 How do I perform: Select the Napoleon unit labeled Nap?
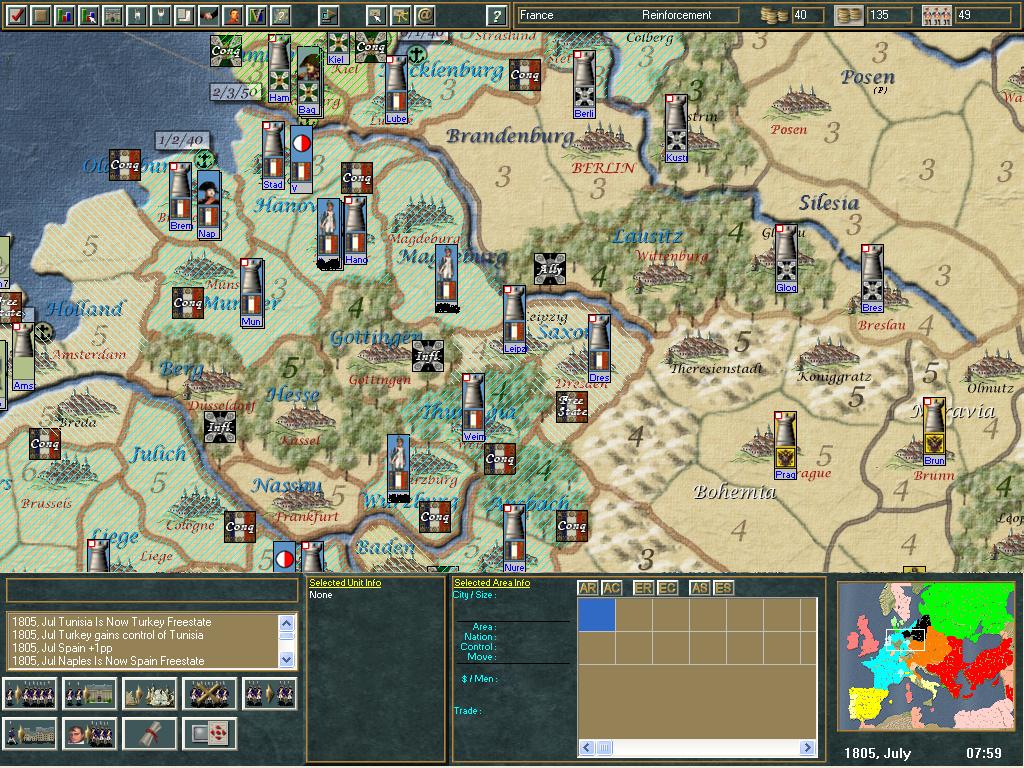click(x=208, y=206)
